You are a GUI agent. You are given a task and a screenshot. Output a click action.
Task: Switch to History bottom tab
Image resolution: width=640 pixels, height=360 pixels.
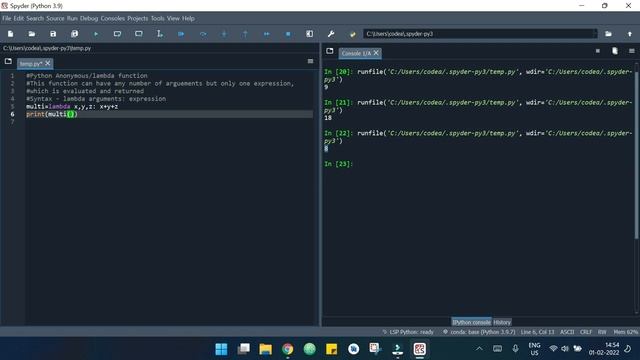tap(502, 322)
